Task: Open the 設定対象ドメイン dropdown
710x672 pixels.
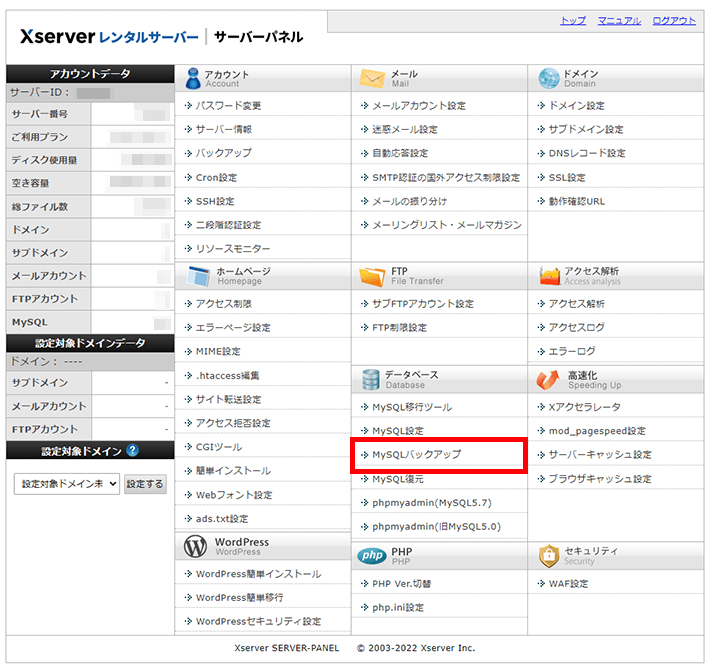Action: 67,484
